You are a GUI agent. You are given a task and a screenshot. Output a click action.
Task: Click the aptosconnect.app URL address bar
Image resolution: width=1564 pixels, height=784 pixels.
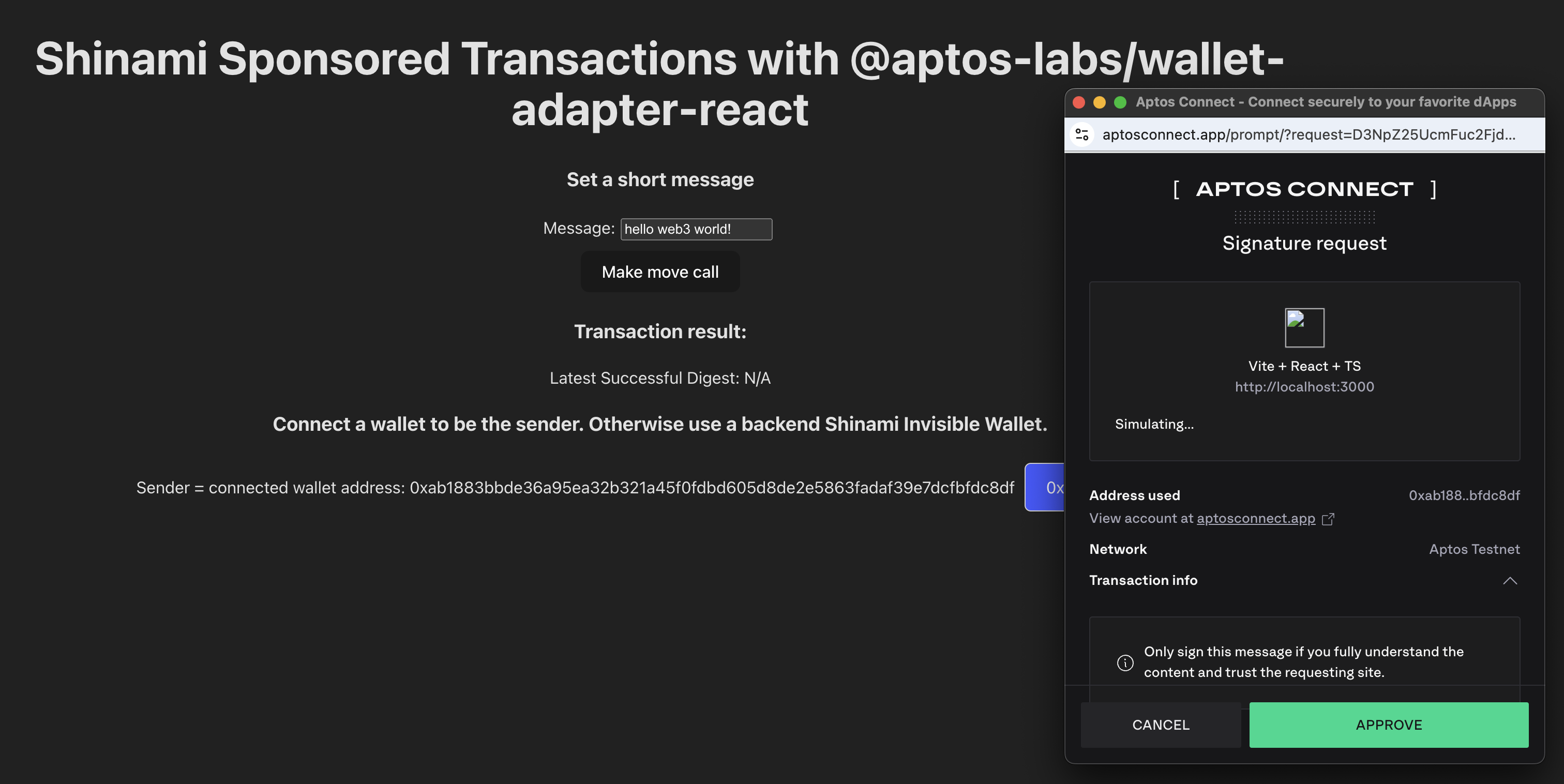pos(1309,134)
